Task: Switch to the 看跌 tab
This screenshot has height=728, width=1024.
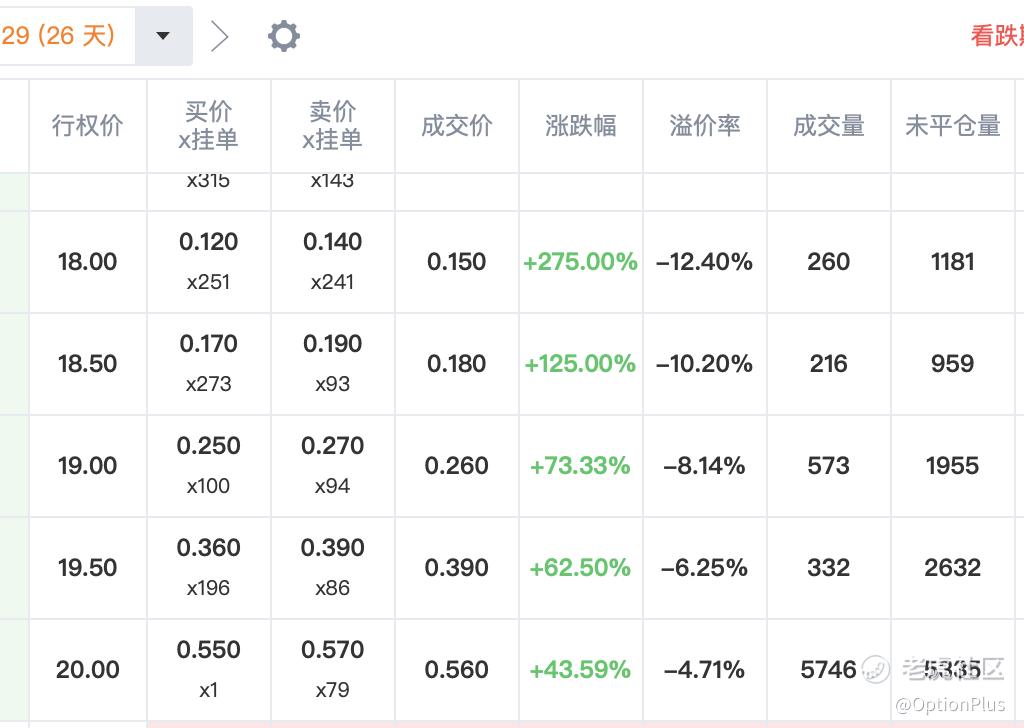Action: pyautogui.click(x=996, y=37)
